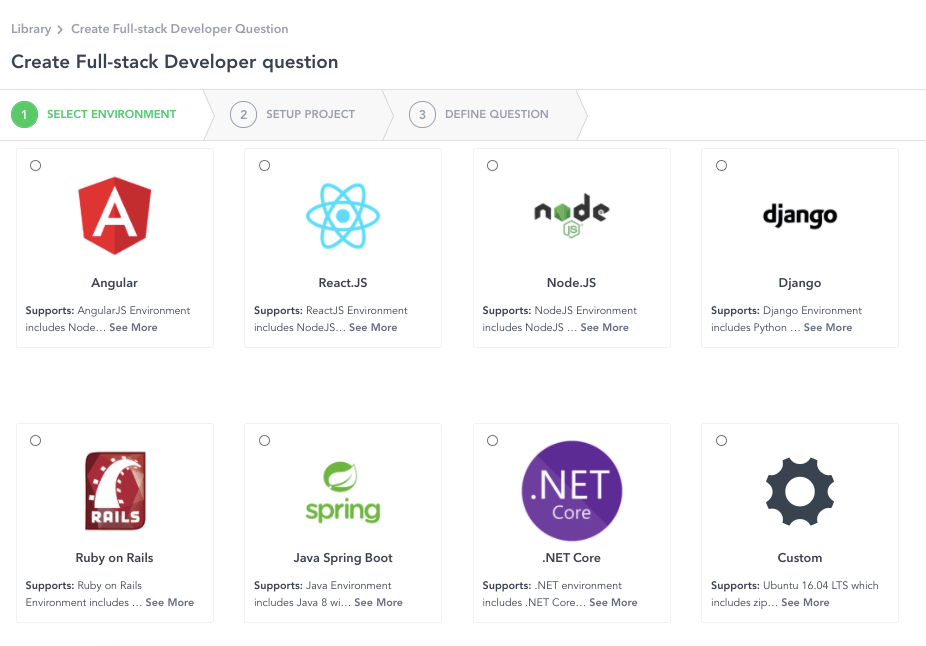Click the .NET Core card title
The width and height of the screenshot is (926, 646).
571,558
